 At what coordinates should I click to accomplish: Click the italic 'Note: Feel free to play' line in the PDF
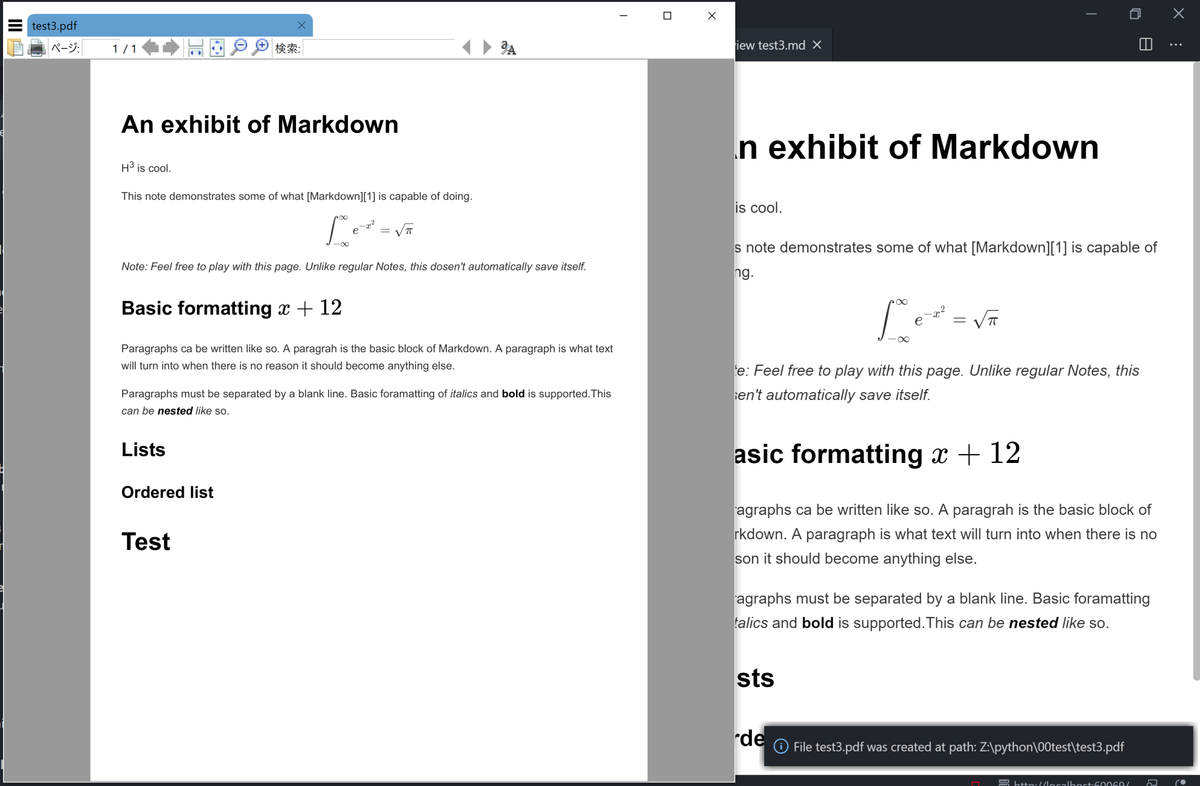[353, 267]
